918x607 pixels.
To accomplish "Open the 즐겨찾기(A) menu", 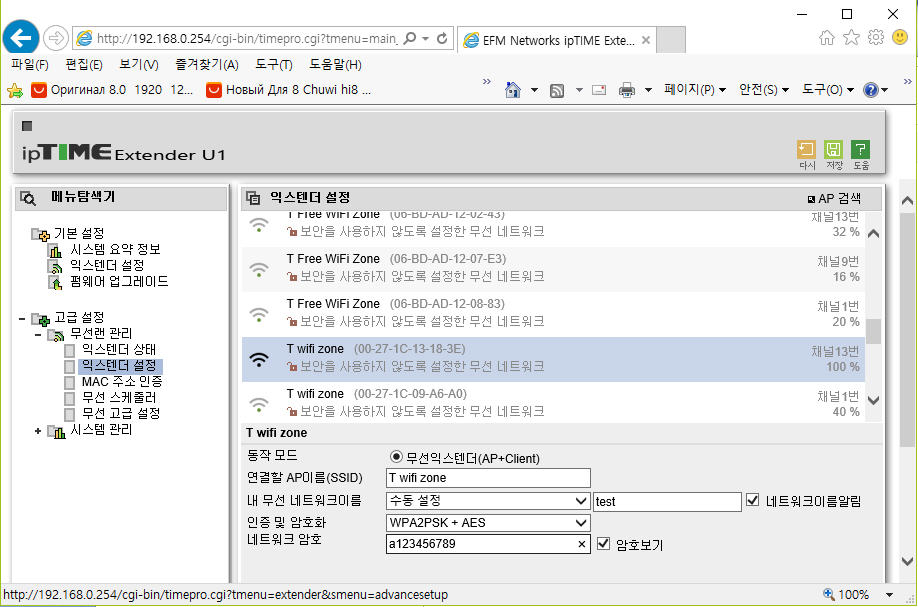I will [x=207, y=64].
